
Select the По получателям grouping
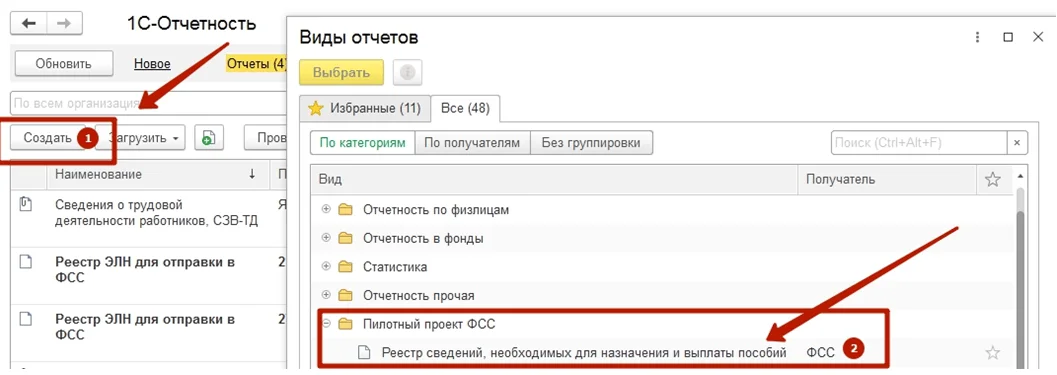click(x=473, y=143)
